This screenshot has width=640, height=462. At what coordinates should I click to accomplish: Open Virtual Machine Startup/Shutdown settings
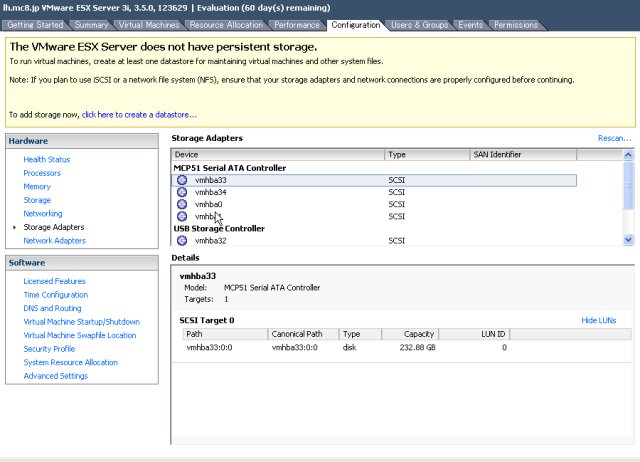click(82, 322)
